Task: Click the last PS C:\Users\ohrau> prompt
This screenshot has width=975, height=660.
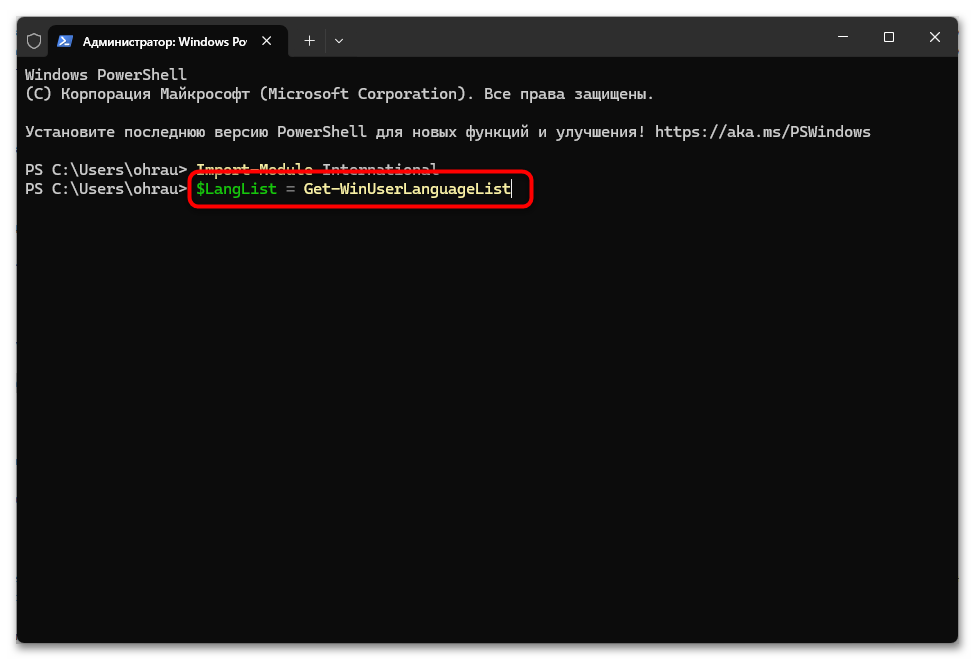Action: pos(106,189)
